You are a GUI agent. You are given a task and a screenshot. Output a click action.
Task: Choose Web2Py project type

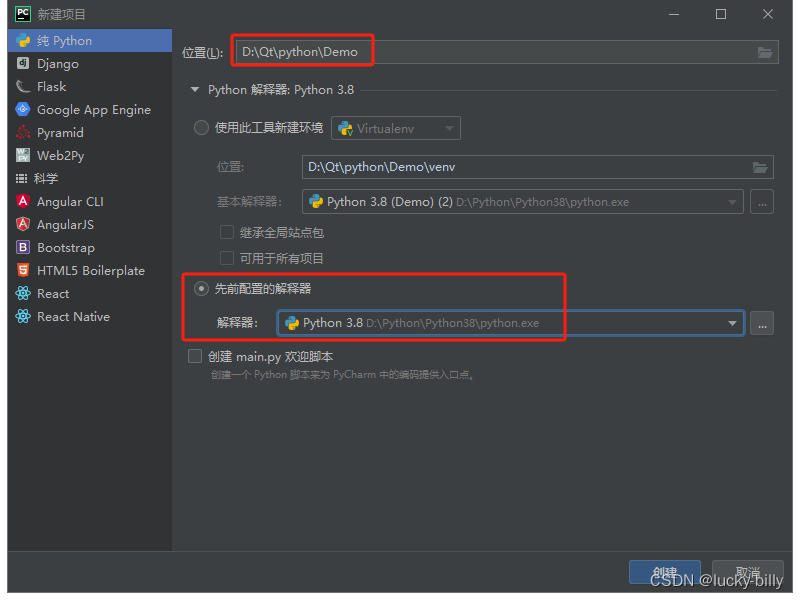(x=61, y=156)
